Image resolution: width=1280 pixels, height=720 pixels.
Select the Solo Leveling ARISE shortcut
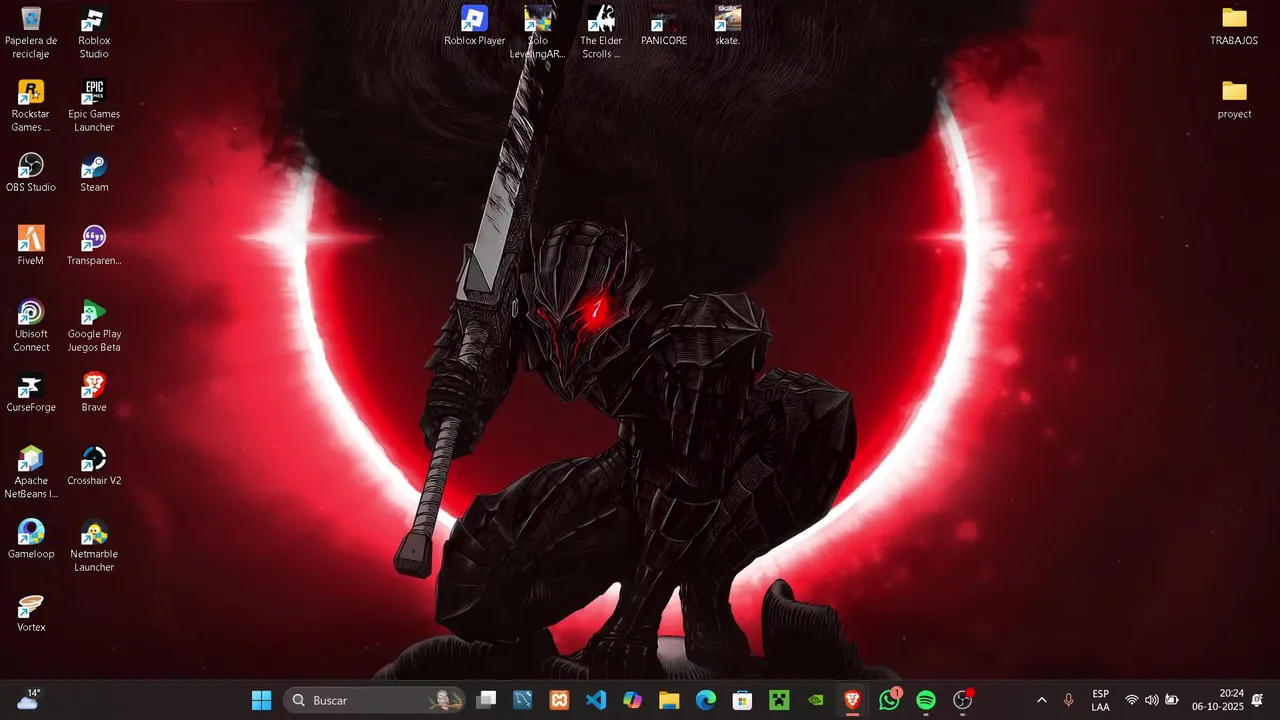(538, 31)
